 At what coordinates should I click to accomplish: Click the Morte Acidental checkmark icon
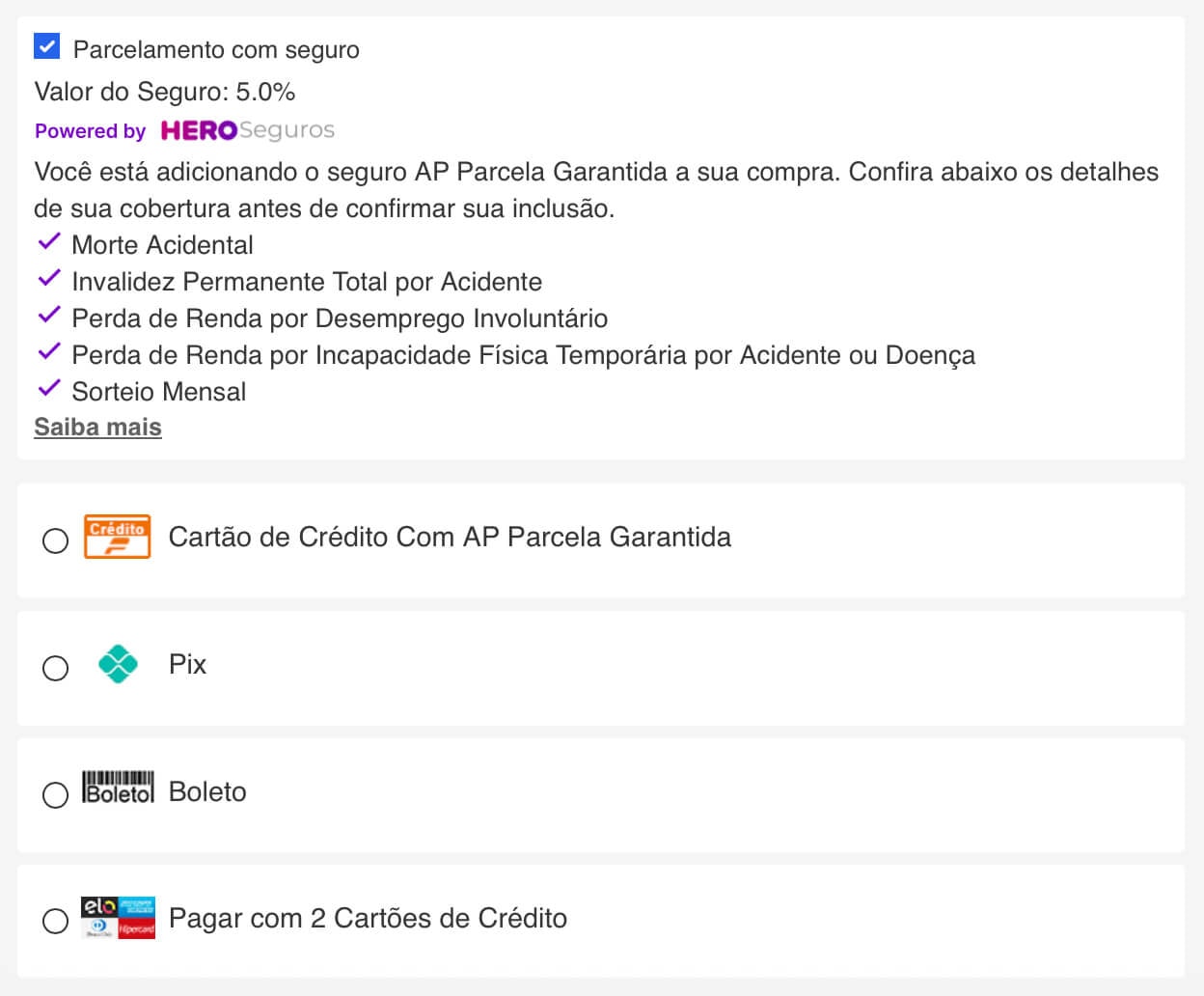(49, 242)
